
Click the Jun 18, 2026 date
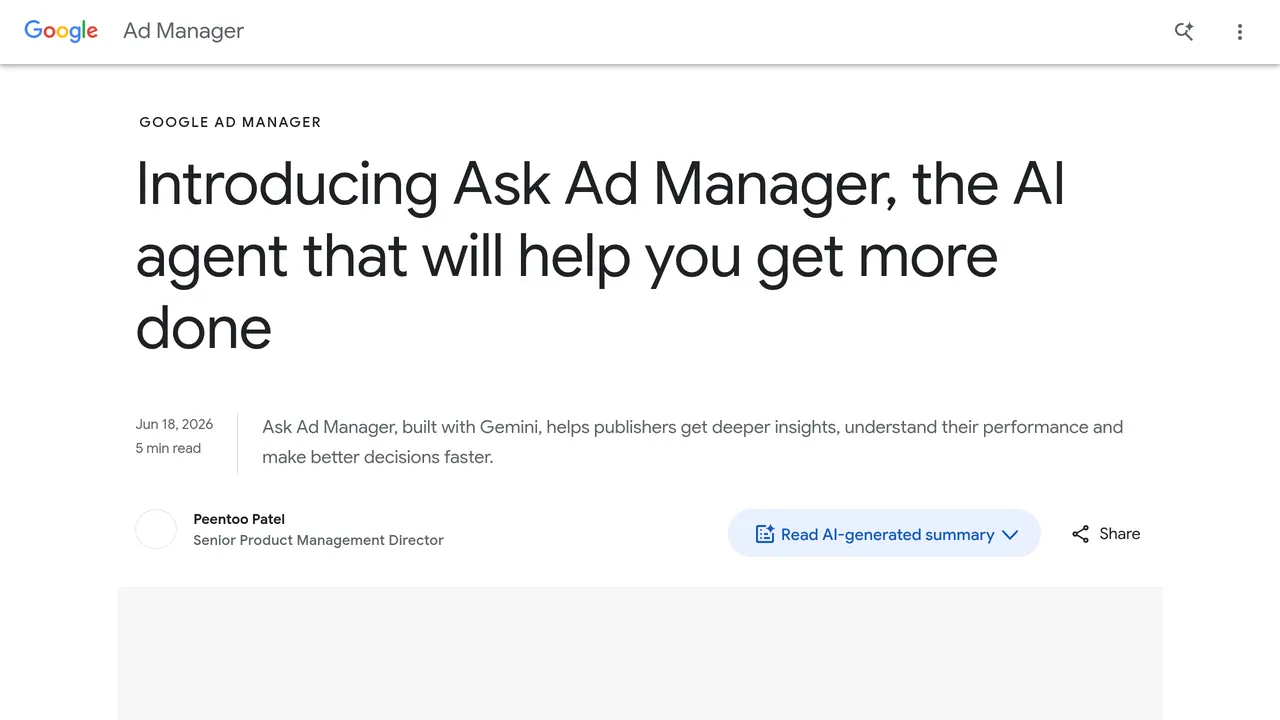pos(174,424)
